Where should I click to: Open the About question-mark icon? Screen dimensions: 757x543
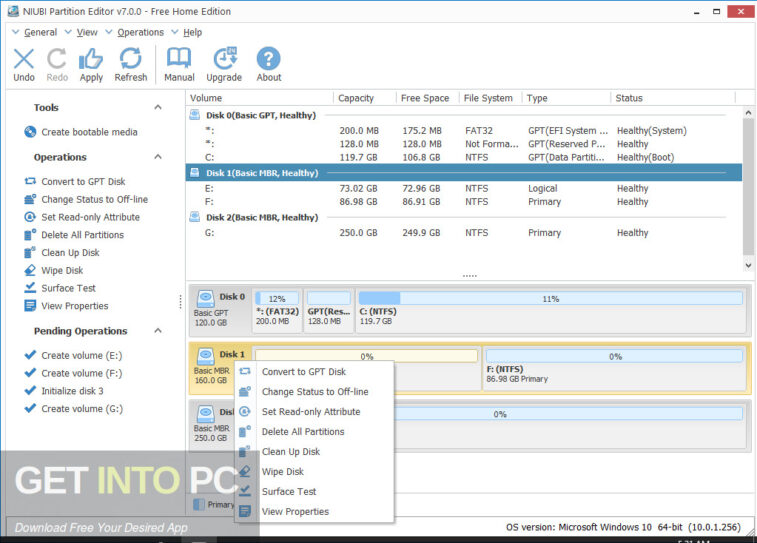pyautogui.click(x=268, y=59)
